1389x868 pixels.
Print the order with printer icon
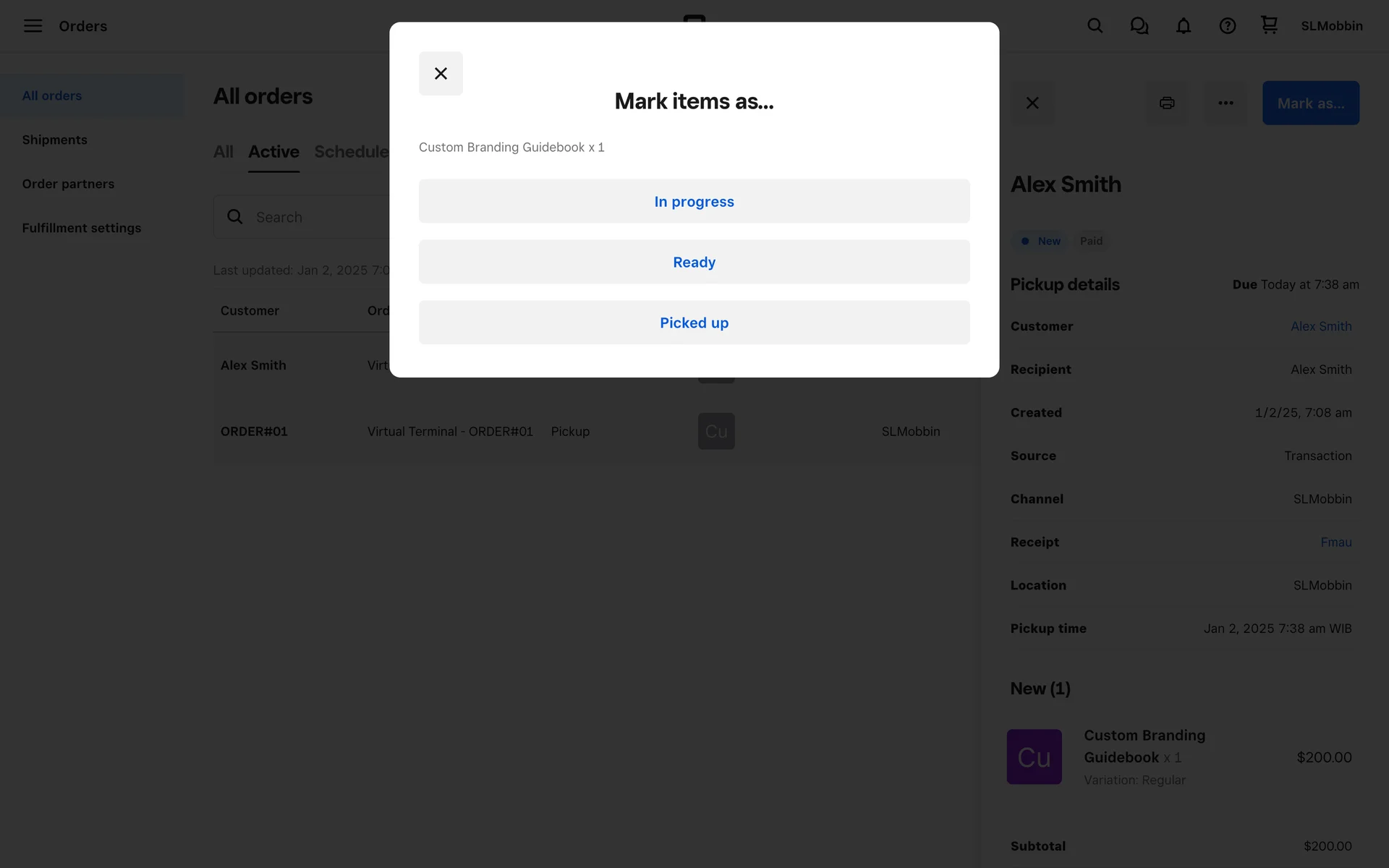[1166, 103]
